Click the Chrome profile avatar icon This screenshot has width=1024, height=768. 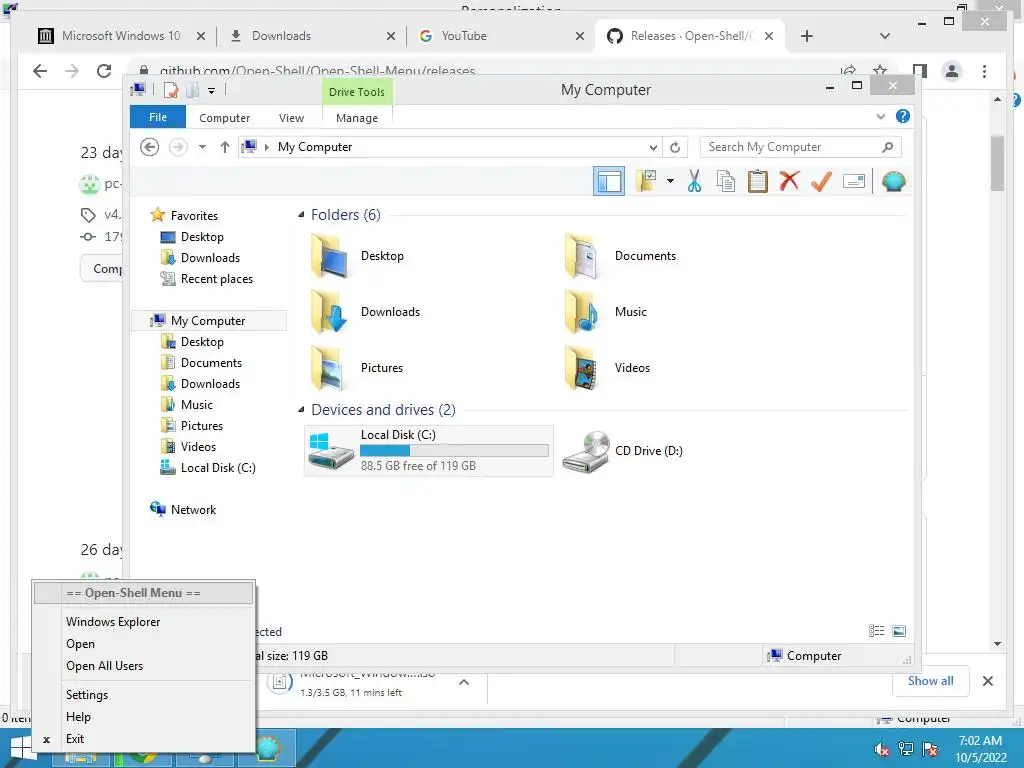[x=952, y=71]
